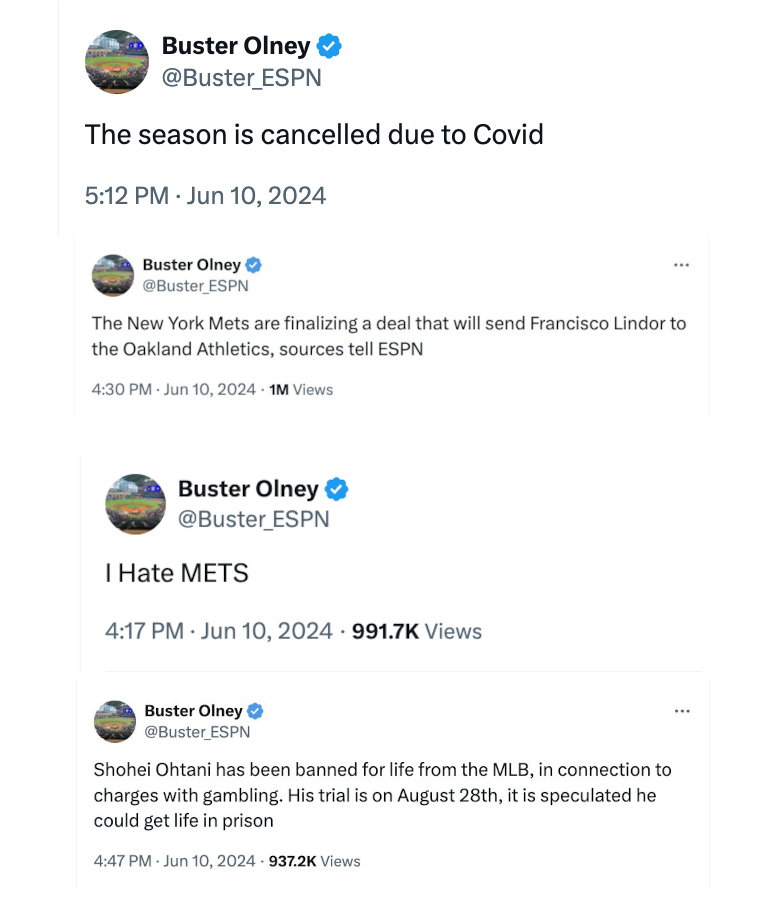Click the 1M Views count
Screen dimensions: 761x911
[x=301, y=390]
